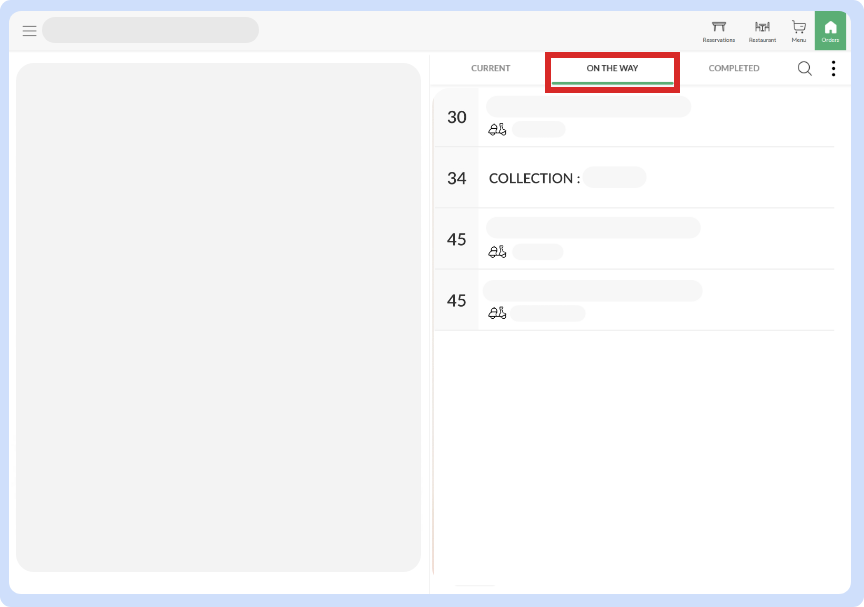Open the three-dot more options menu
Viewport: 864px width, 607px height.
coord(833,69)
